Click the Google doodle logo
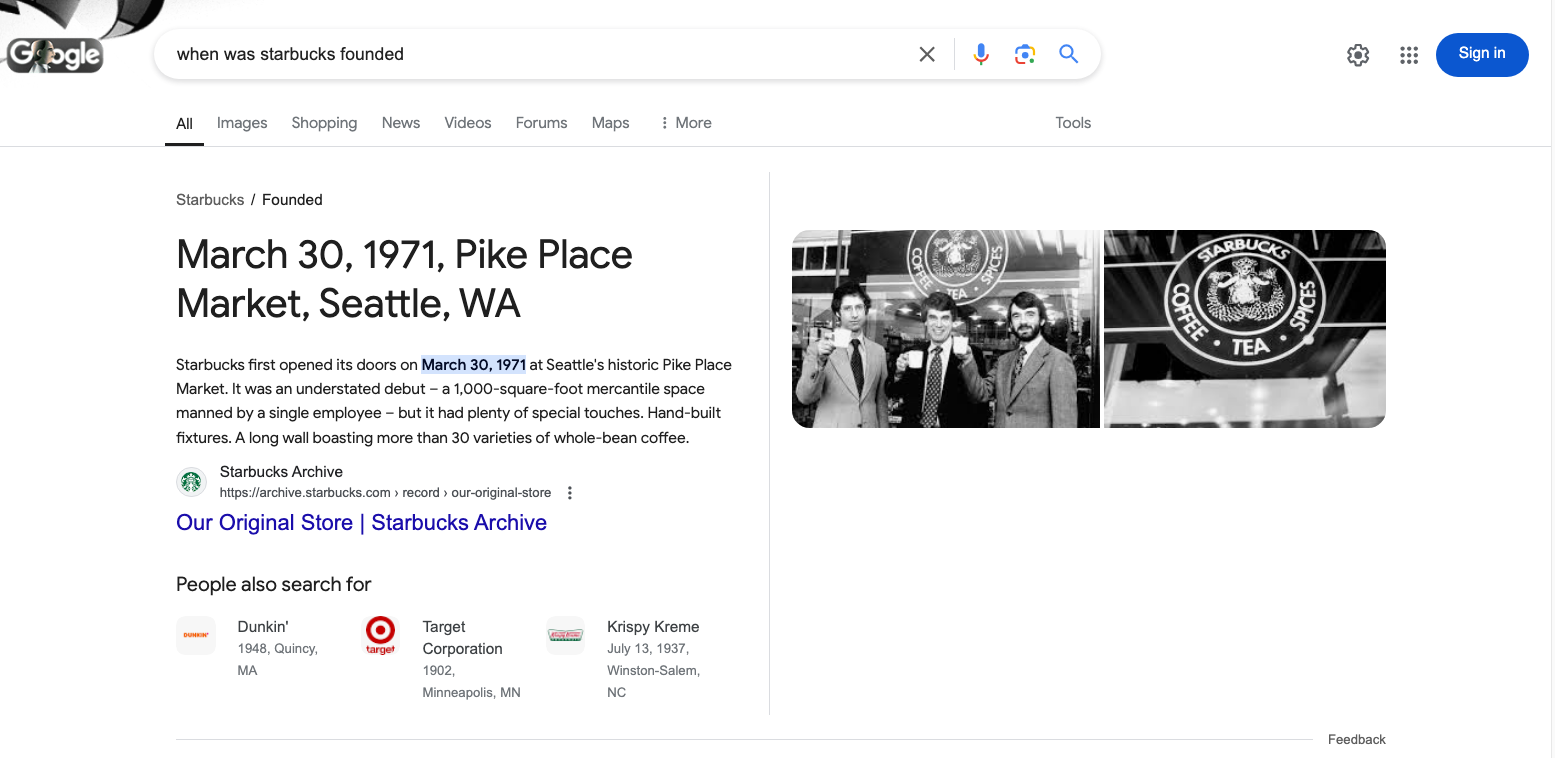Viewport: 1555px width, 758px height. [x=55, y=54]
